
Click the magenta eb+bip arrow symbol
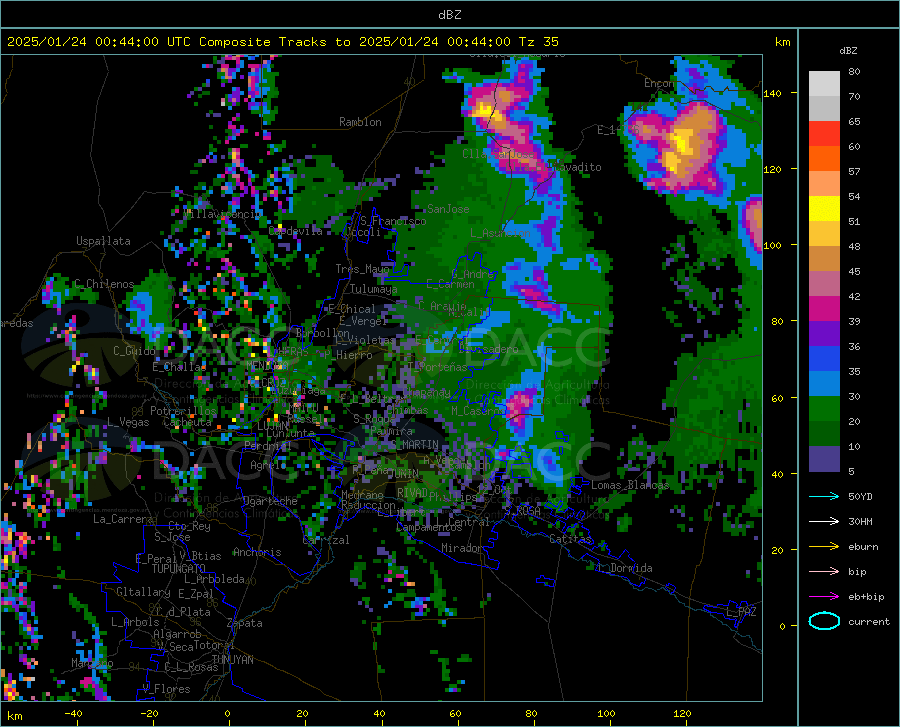824,597
